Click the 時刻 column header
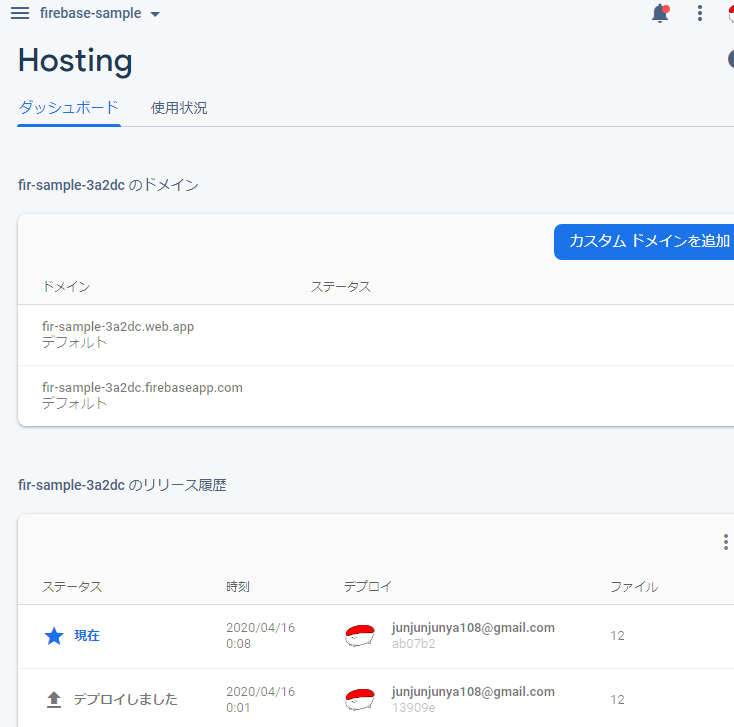734x727 pixels. 238,587
